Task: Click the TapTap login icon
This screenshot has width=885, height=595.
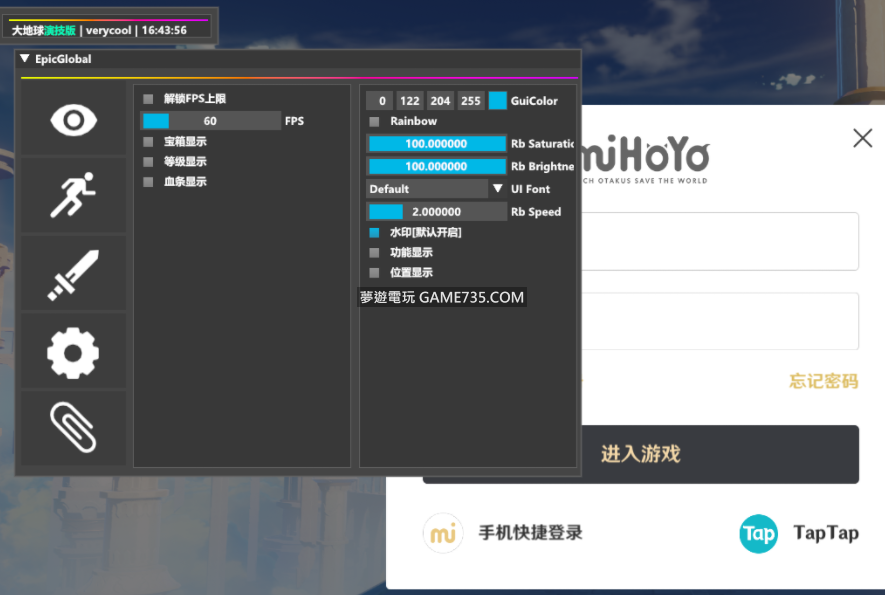Action: click(x=759, y=533)
